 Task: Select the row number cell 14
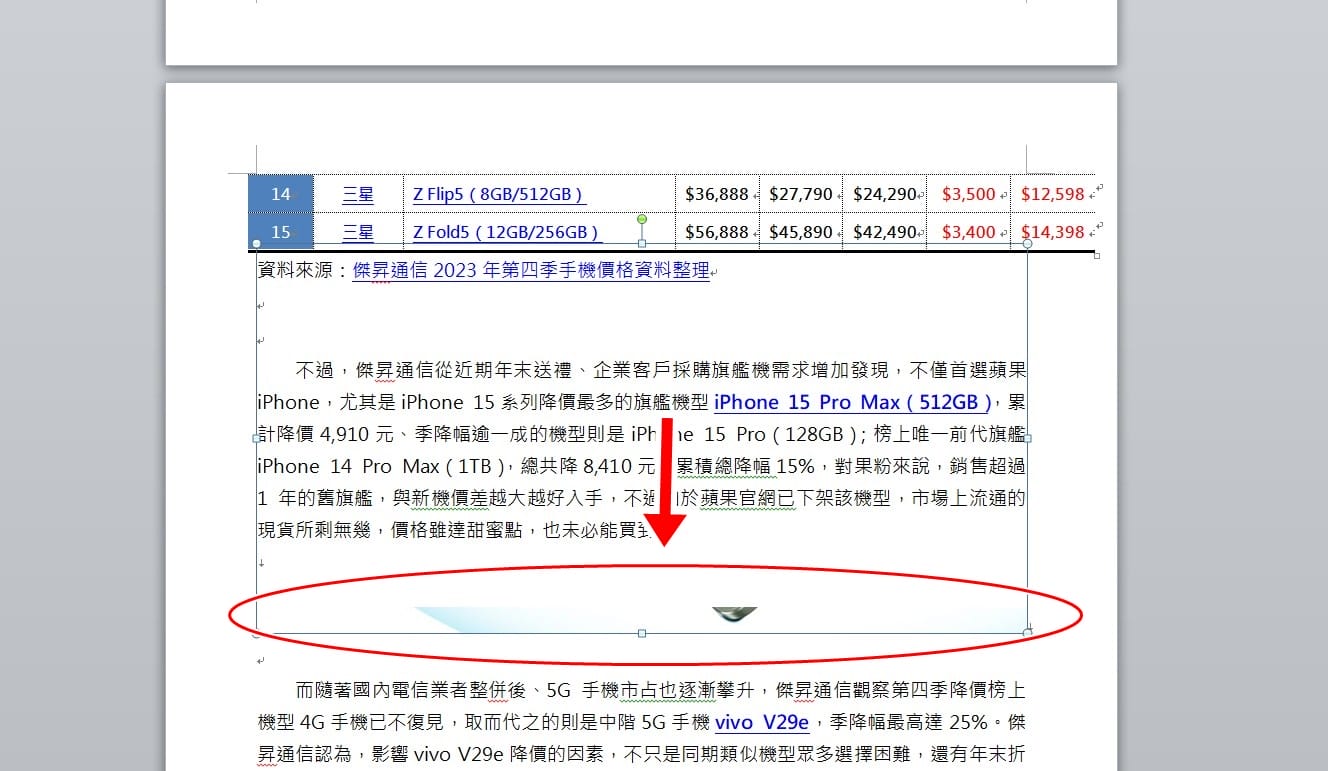click(281, 194)
